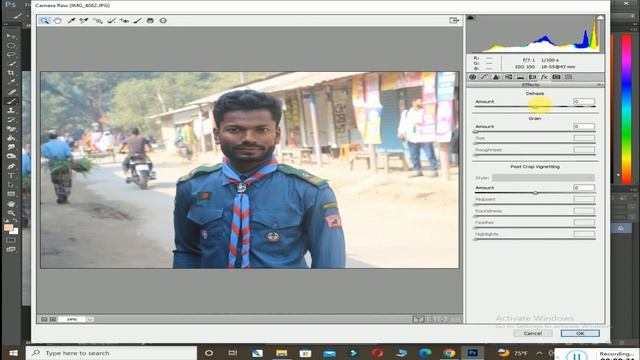The height and width of the screenshot is (360, 640).
Task: Open Google Chrome from the taskbar
Action: [x=449, y=353]
